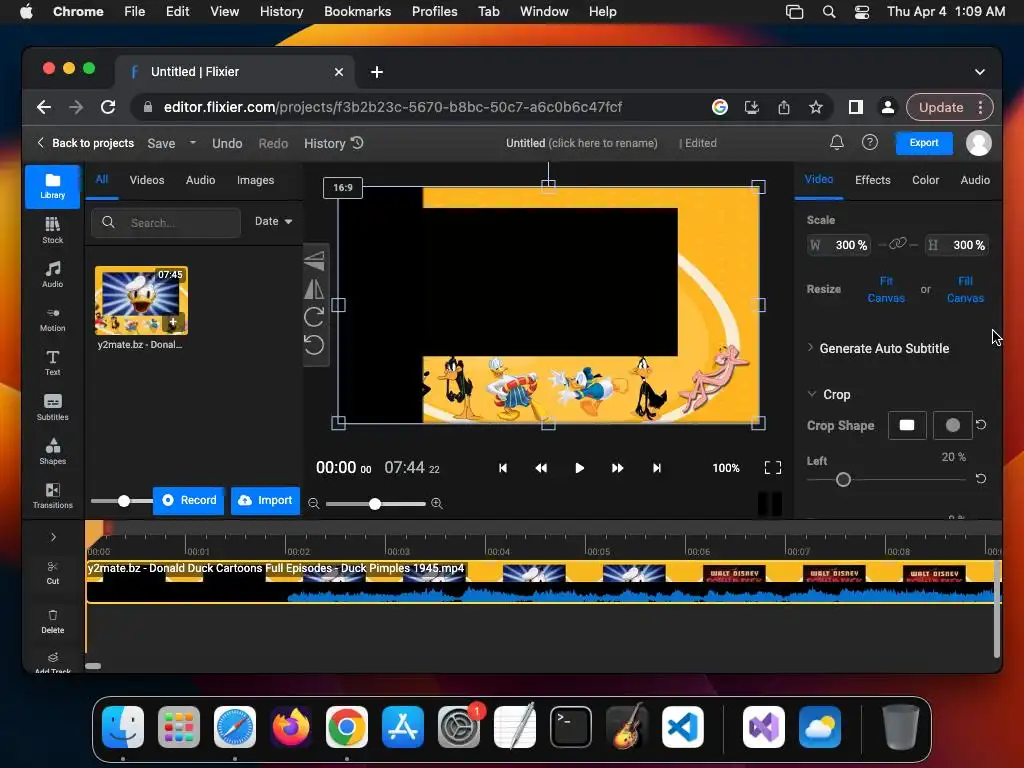
Task: Open the Save options dropdown arrow
Action: (193, 142)
